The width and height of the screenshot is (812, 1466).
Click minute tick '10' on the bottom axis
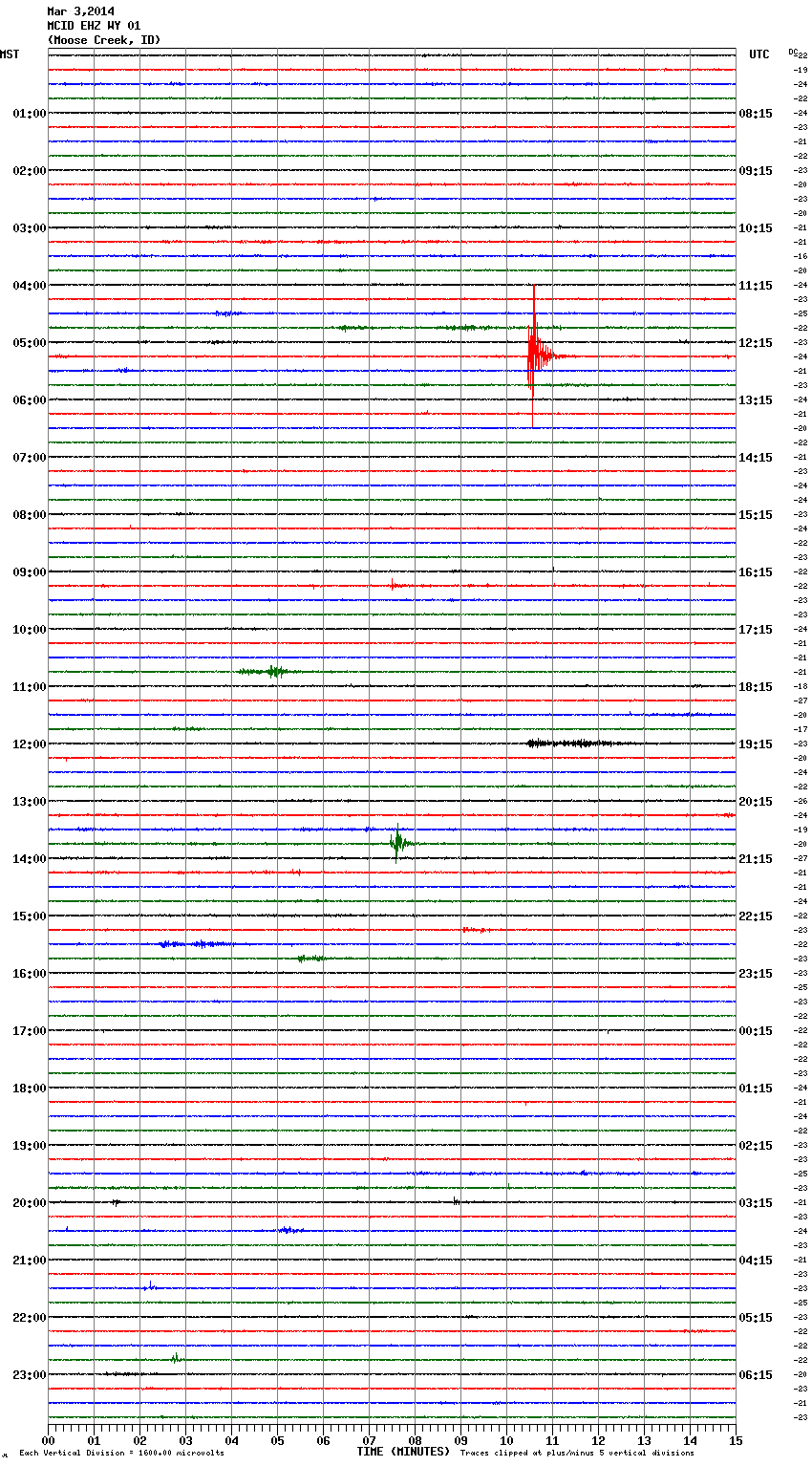[x=506, y=1440]
